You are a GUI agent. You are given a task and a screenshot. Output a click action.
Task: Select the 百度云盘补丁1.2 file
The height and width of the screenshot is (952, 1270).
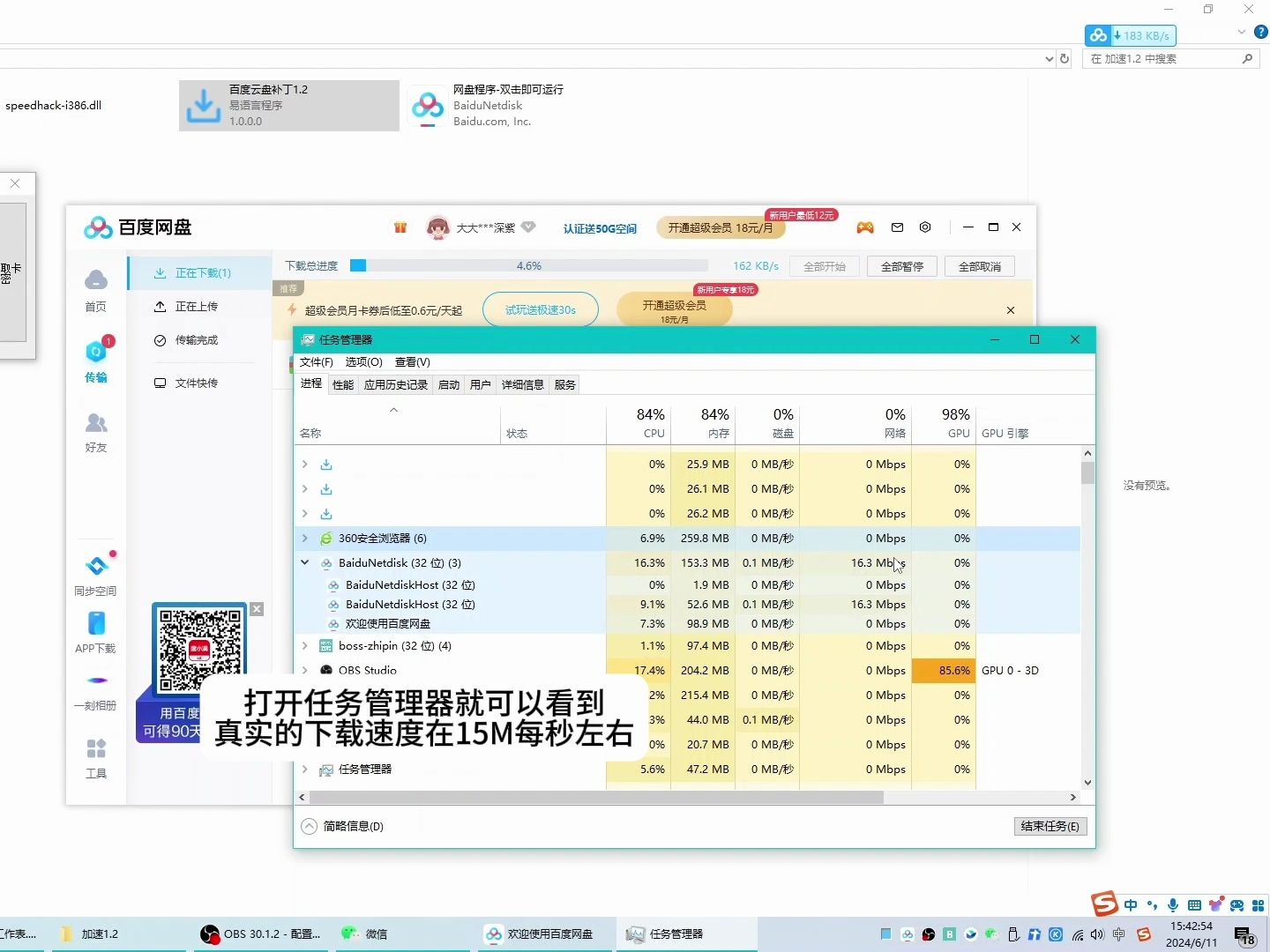pyautogui.click(x=289, y=106)
